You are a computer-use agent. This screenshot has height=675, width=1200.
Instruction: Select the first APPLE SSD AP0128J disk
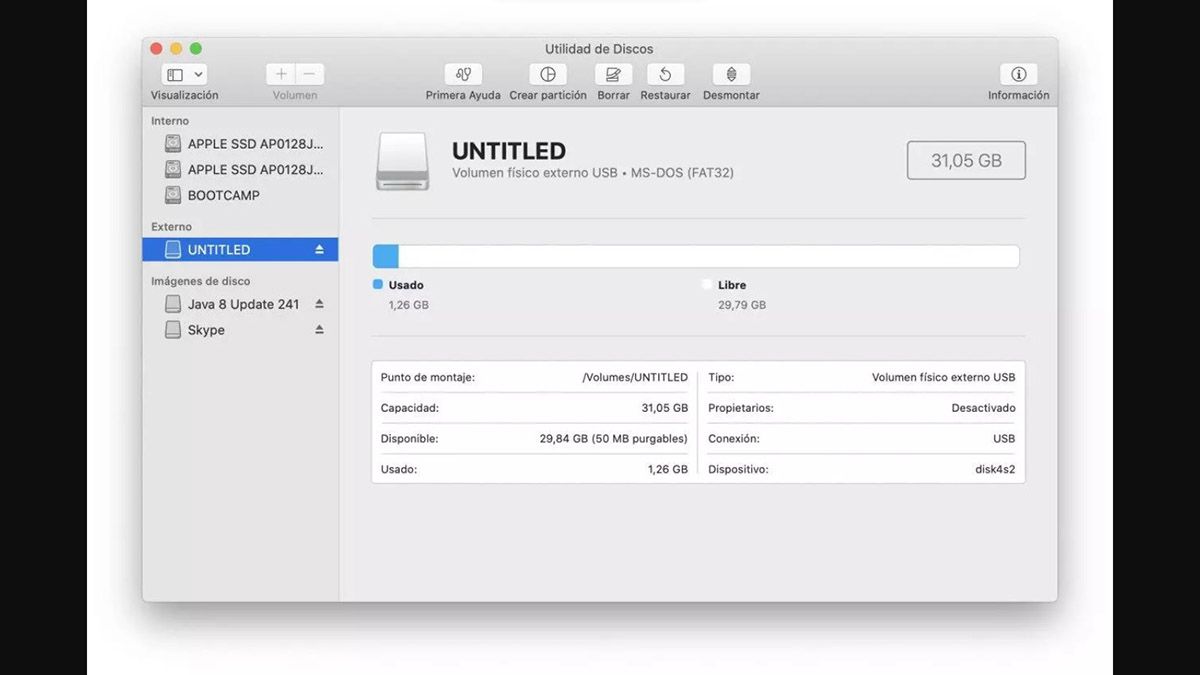(x=255, y=144)
